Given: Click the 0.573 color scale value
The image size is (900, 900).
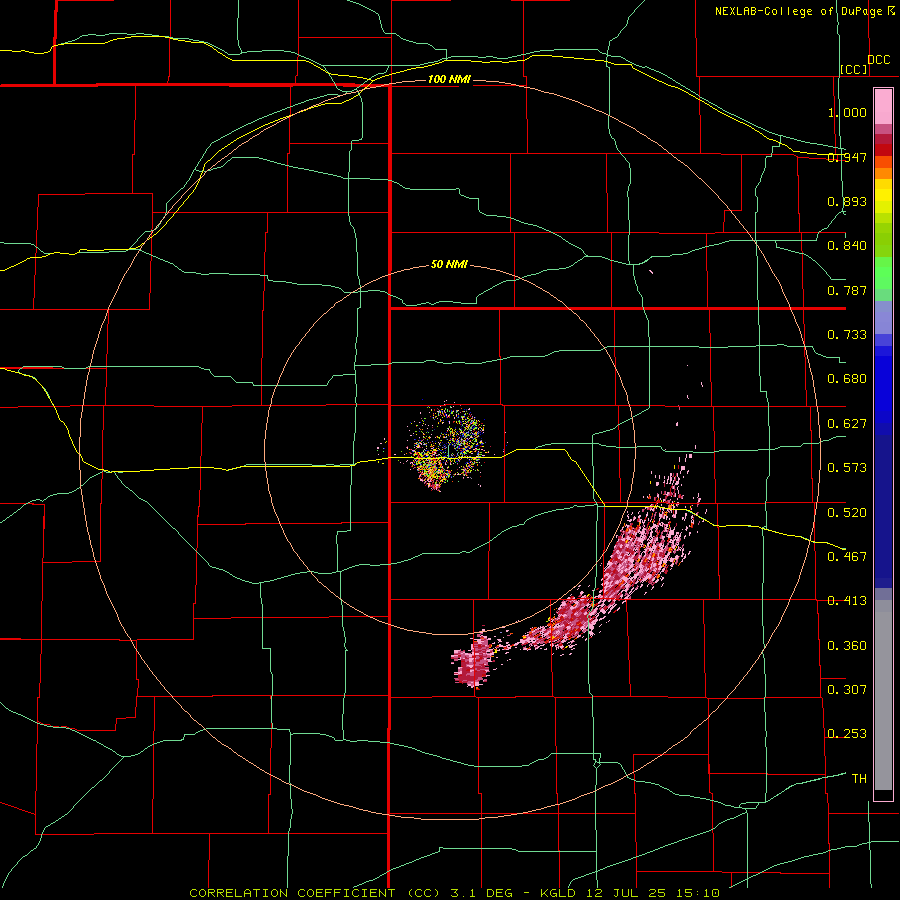Looking at the screenshot, I should tap(847, 468).
